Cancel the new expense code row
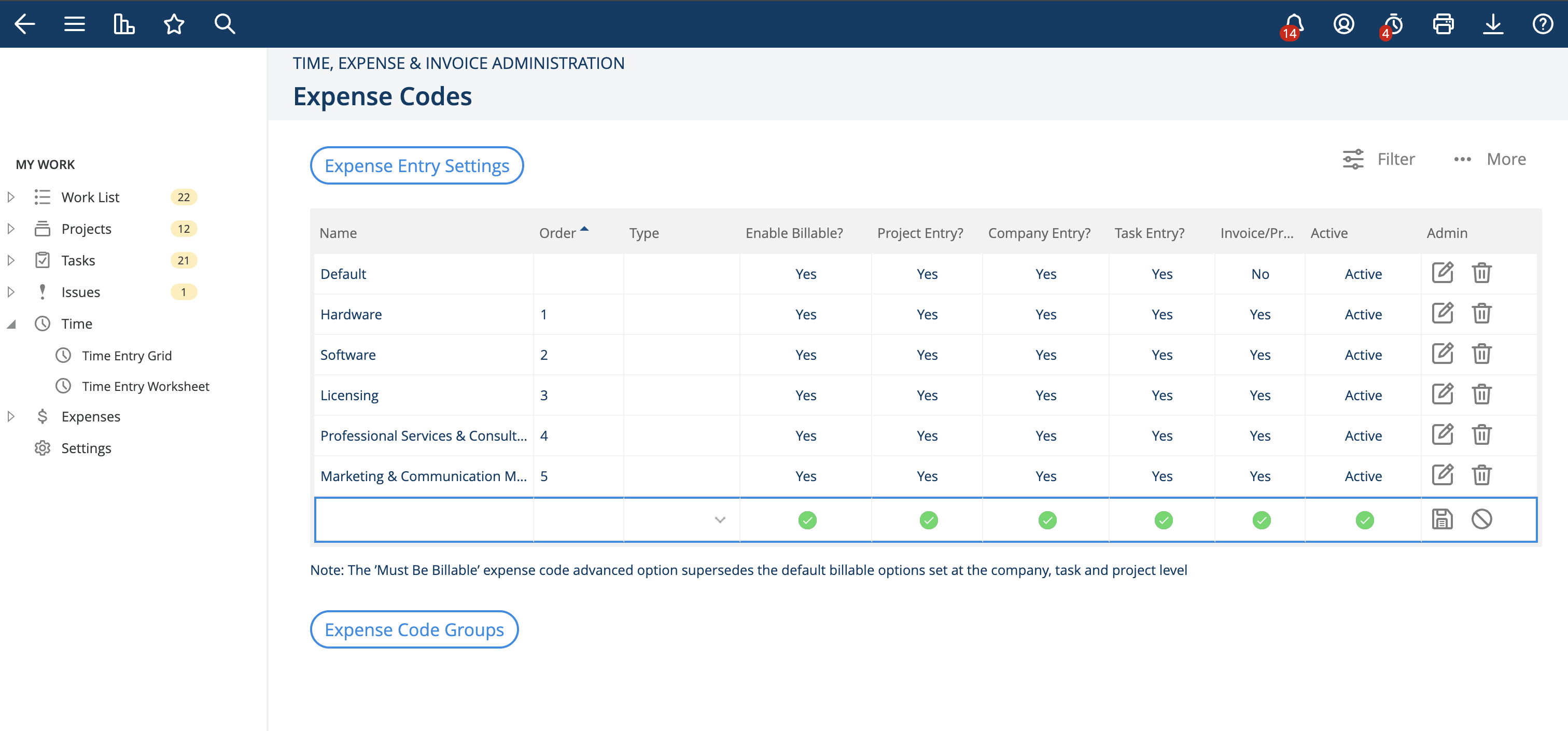1568x731 pixels. 1482,519
